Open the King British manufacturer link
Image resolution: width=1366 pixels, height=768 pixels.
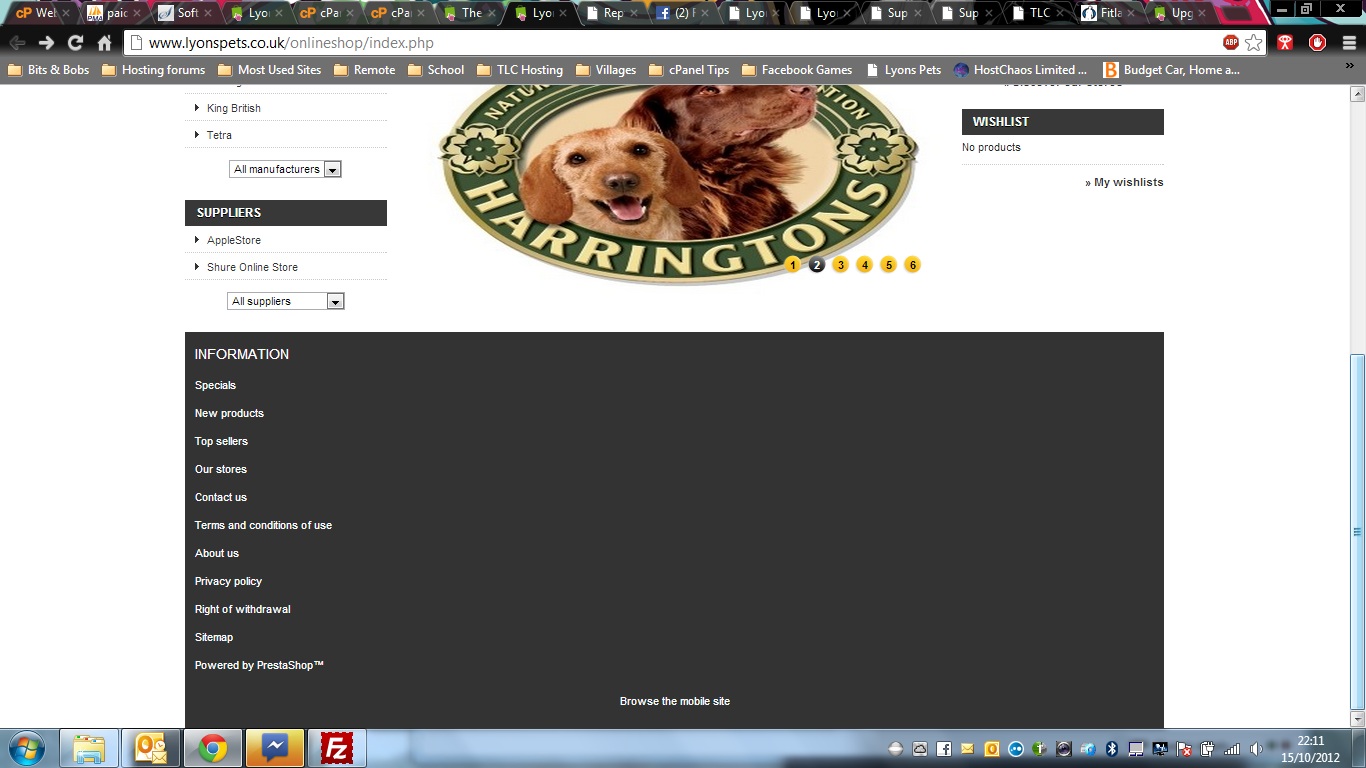pos(234,108)
